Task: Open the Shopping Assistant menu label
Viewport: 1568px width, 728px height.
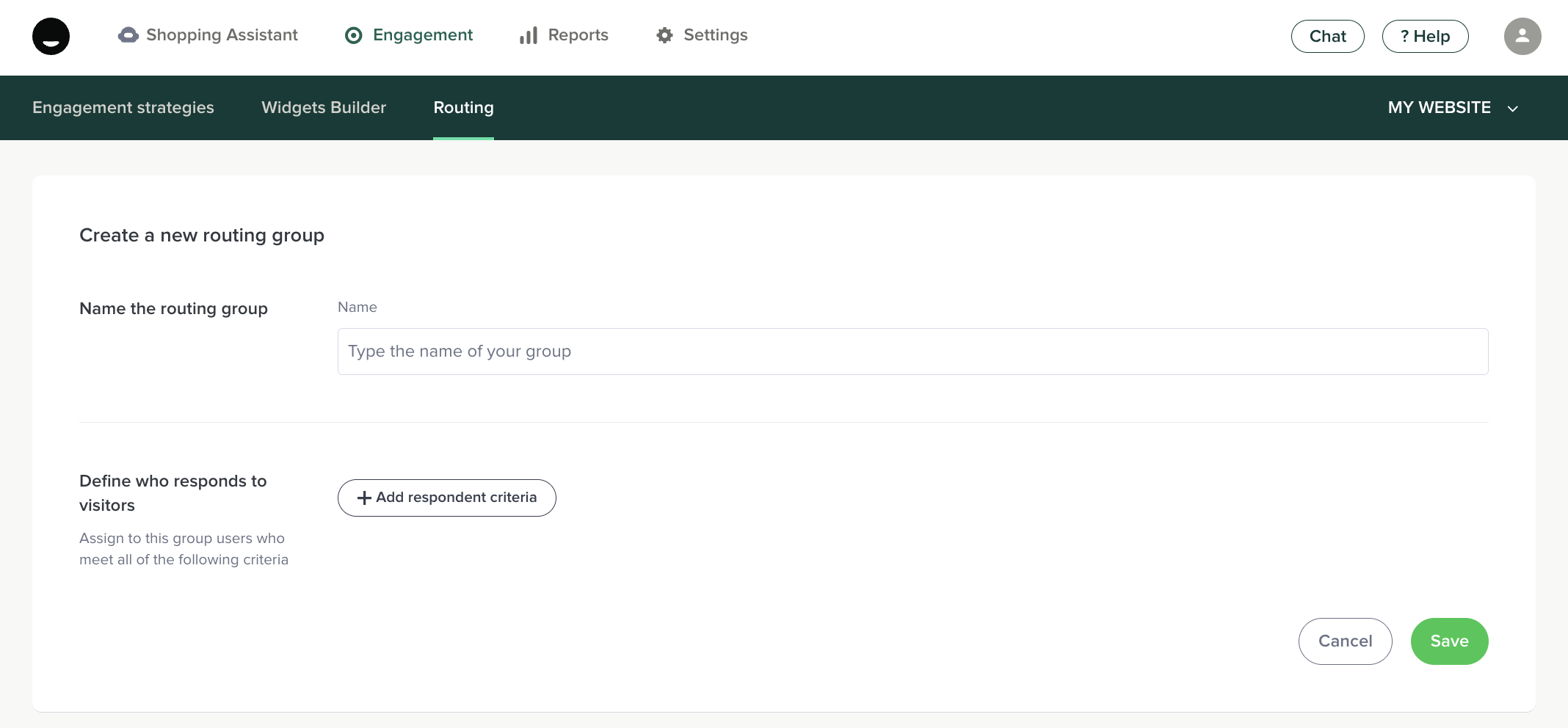Action: (x=222, y=35)
